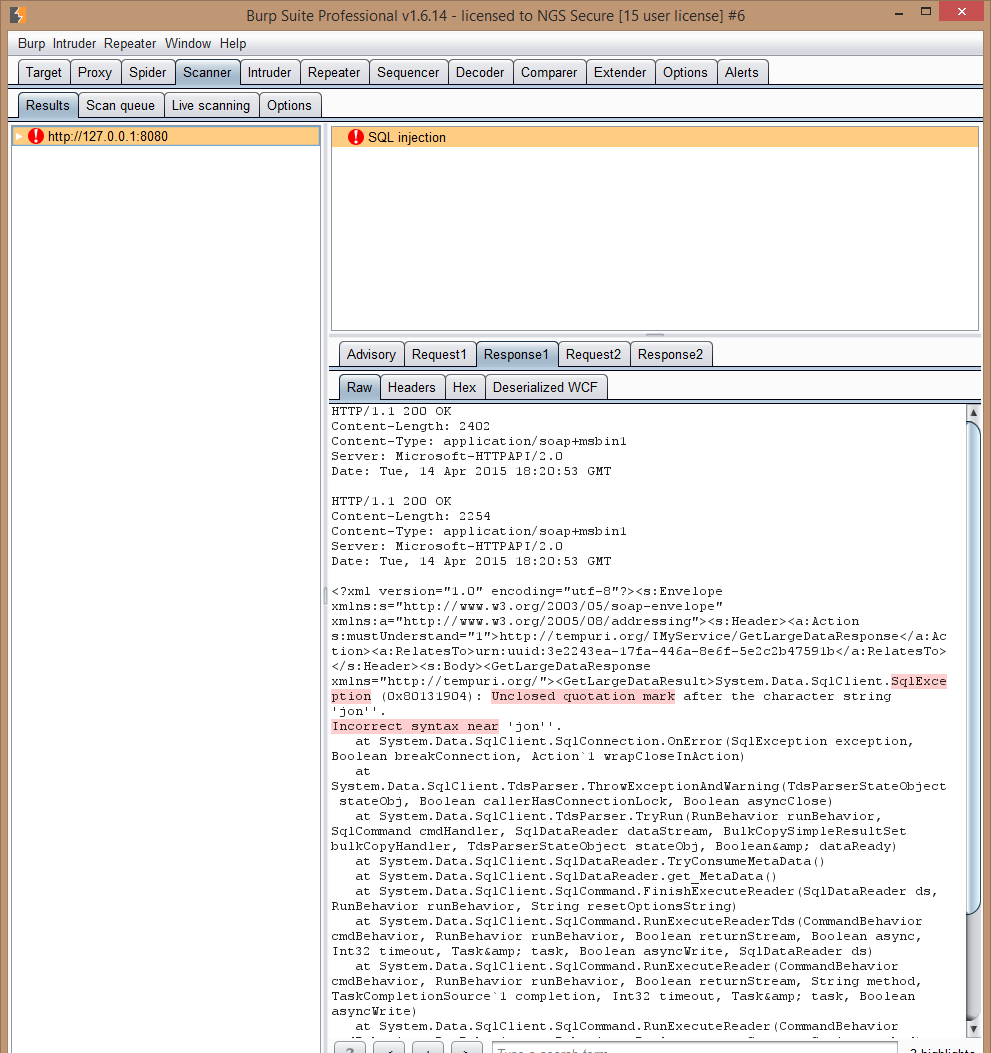Click the Burp Suite logo icon in title bar
This screenshot has height=1053, width=991.
pos(18,14)
